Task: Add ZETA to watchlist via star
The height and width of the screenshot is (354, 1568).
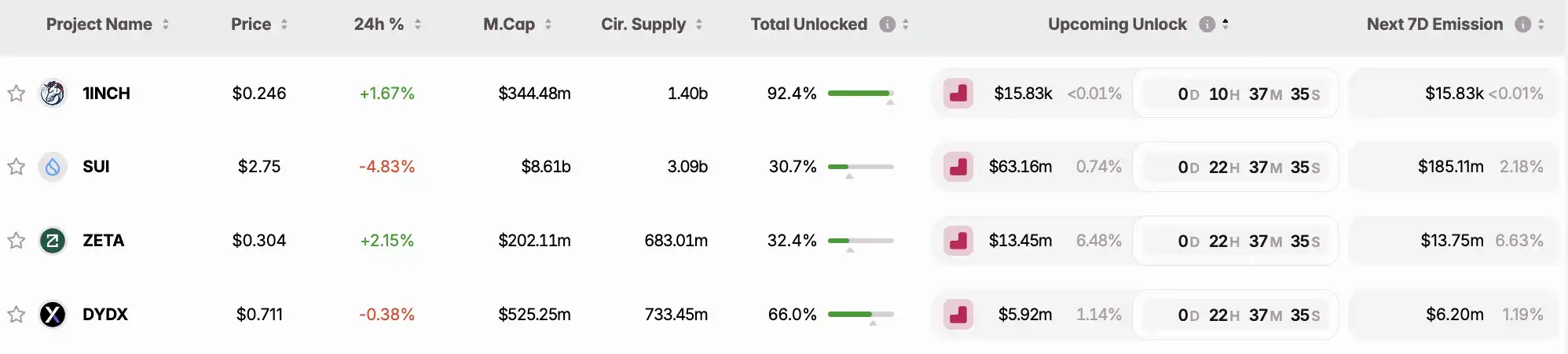Action: tap(16, 241)
